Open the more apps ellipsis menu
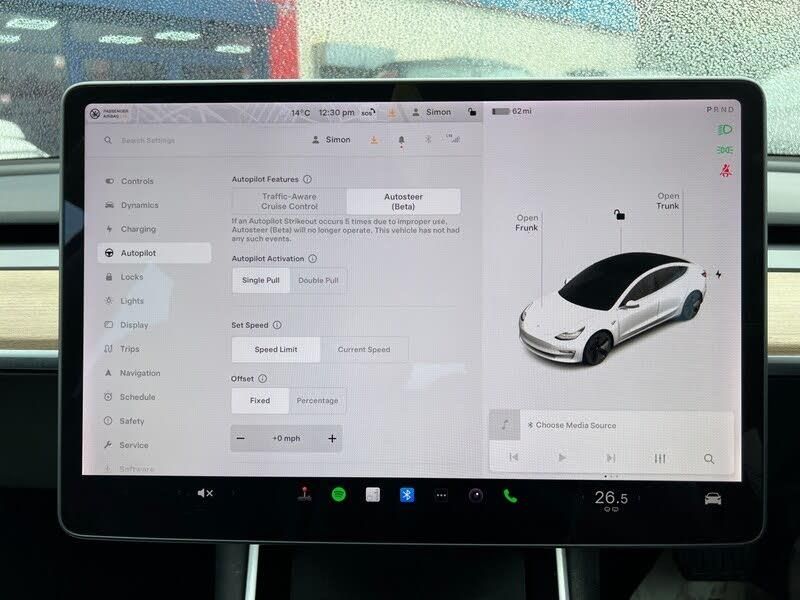 click(441, 495)
